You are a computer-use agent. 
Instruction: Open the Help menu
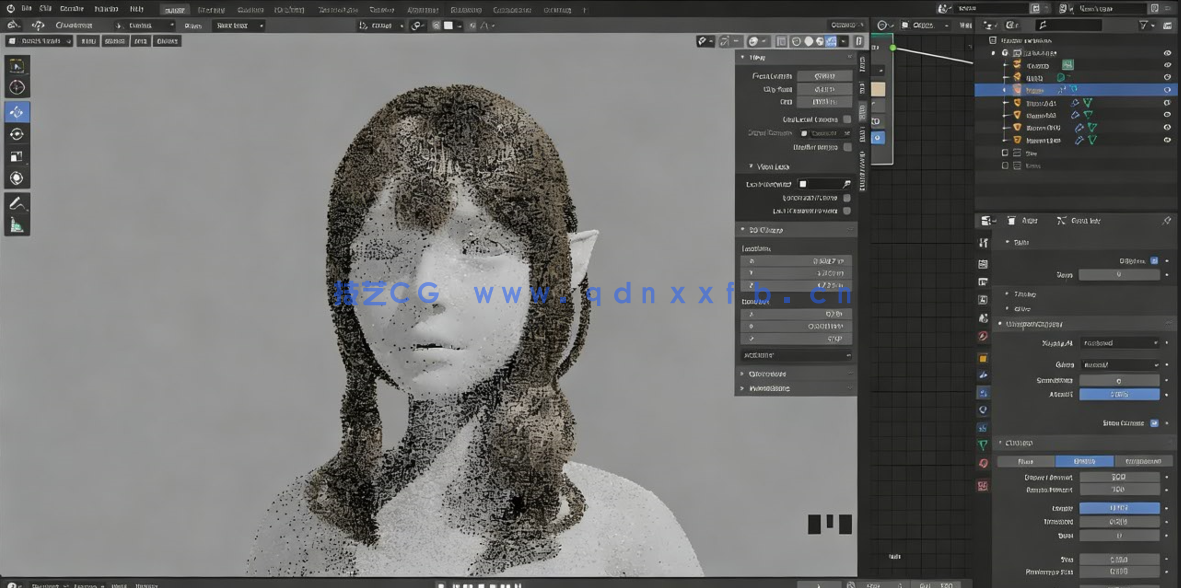click(x=137, y=8)
